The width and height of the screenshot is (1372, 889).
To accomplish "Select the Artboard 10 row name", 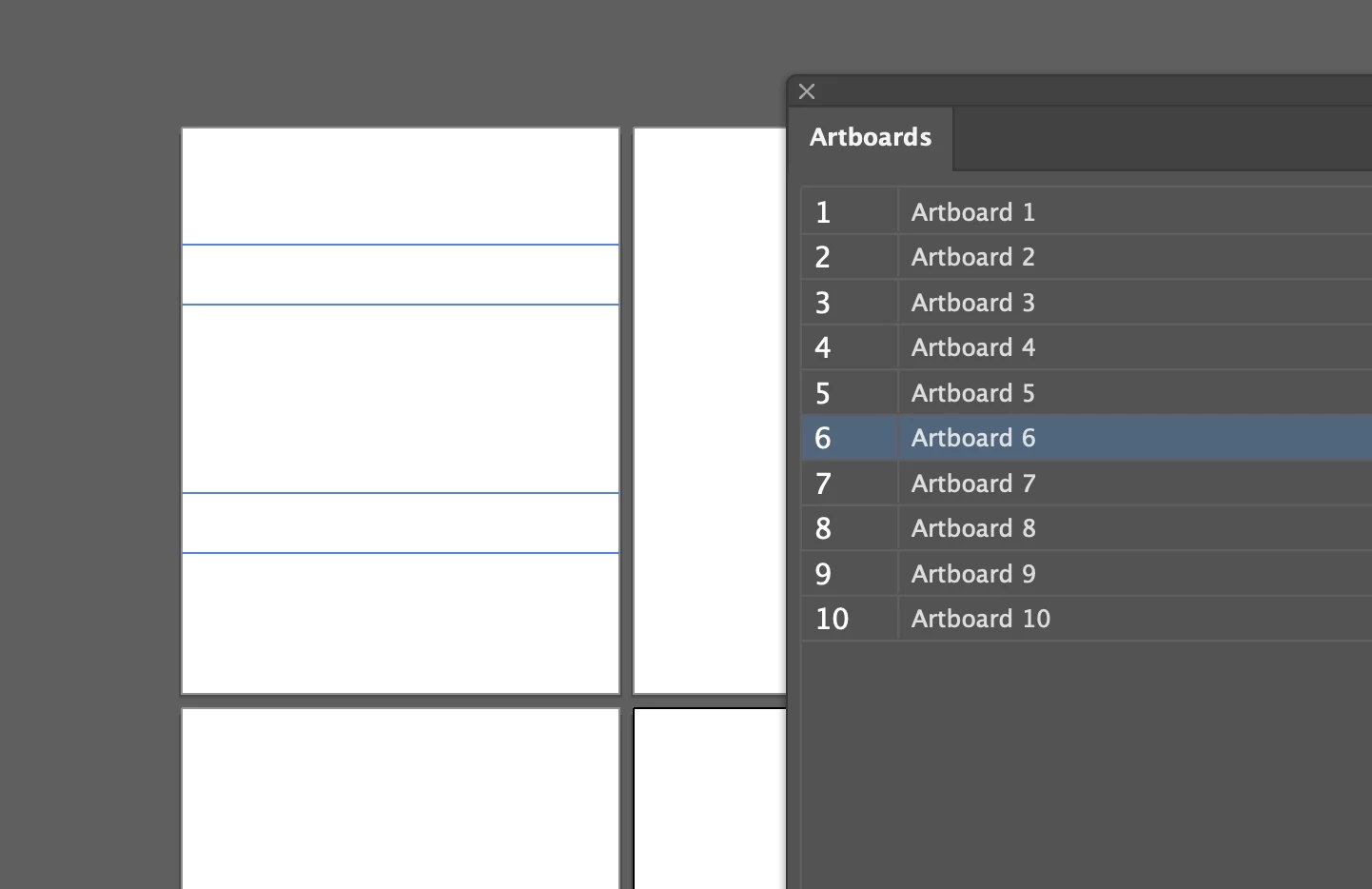I will [x=980, y=619].
